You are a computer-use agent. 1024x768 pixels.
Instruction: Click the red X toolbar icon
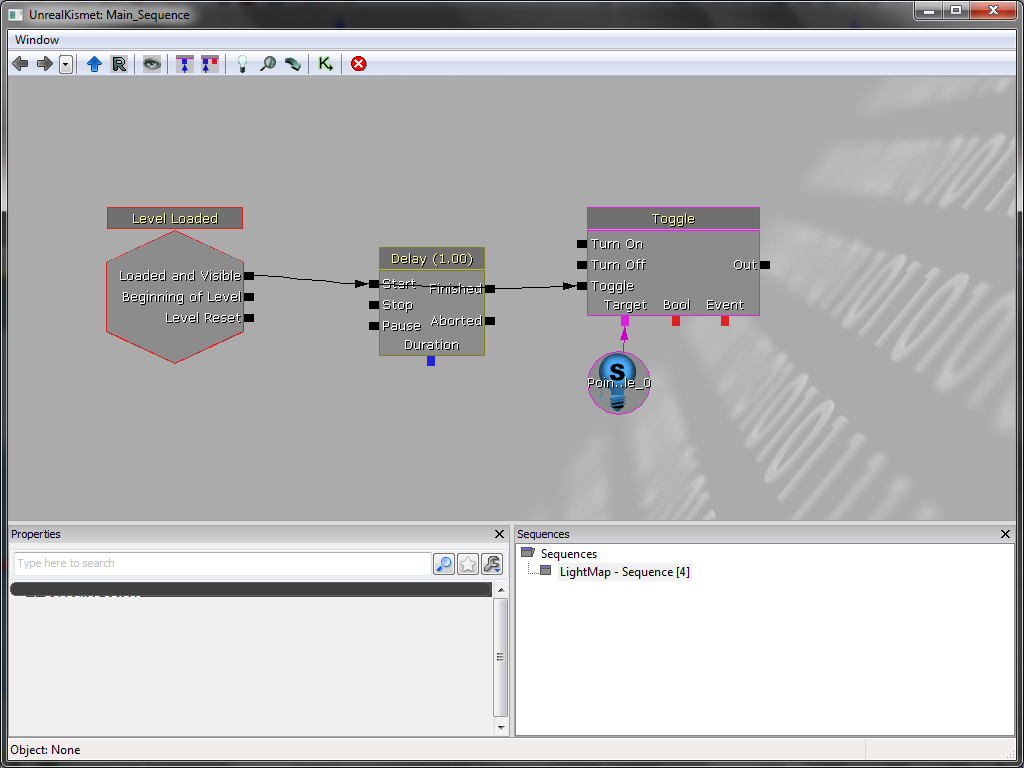(x=358, y=64)
